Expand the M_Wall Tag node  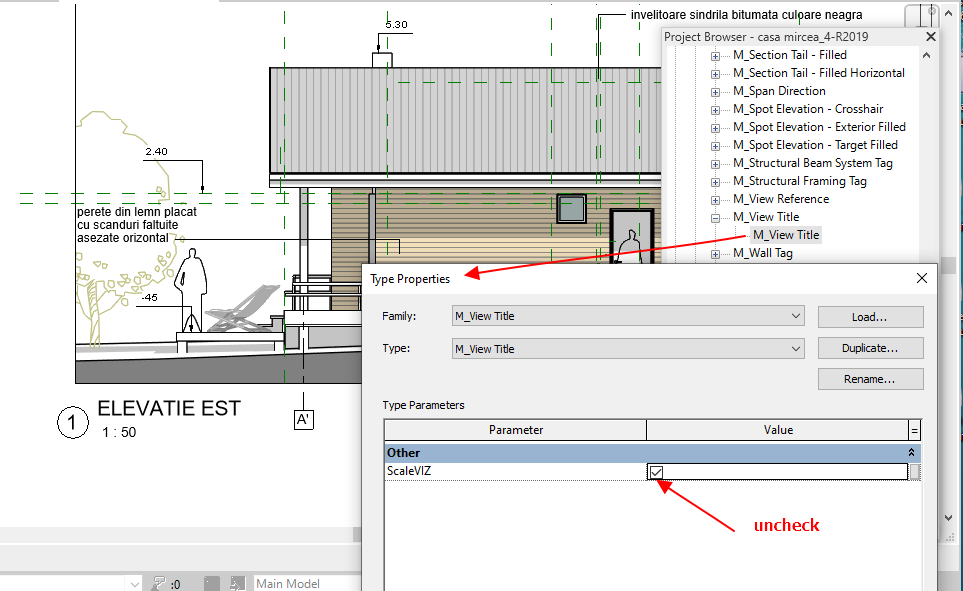715,254
